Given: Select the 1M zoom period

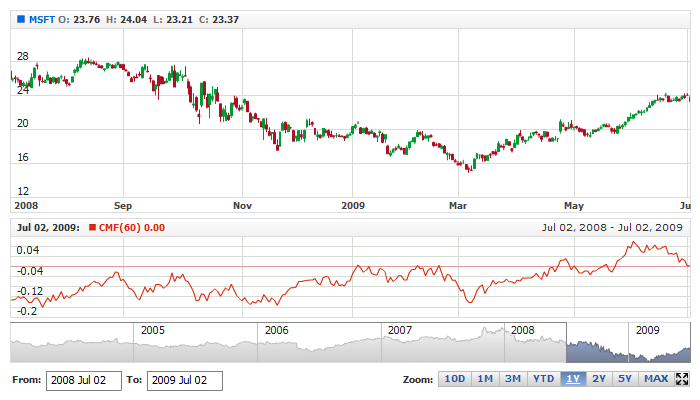Looking at the screenshot, I should pos(484,379).
